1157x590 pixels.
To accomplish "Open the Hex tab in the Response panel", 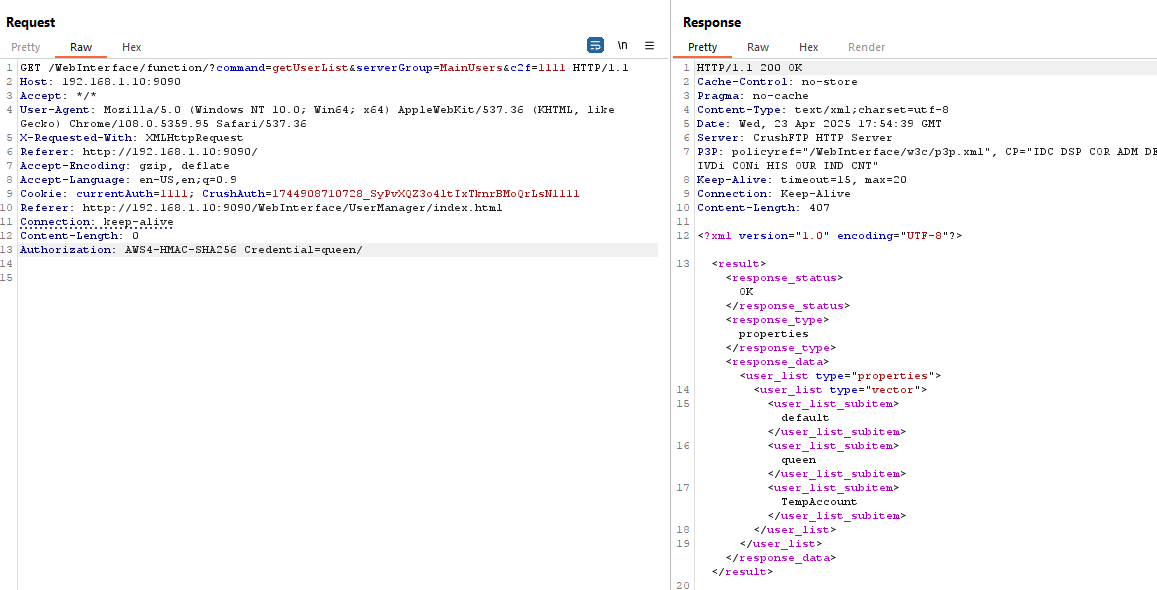I will [809, 47].
